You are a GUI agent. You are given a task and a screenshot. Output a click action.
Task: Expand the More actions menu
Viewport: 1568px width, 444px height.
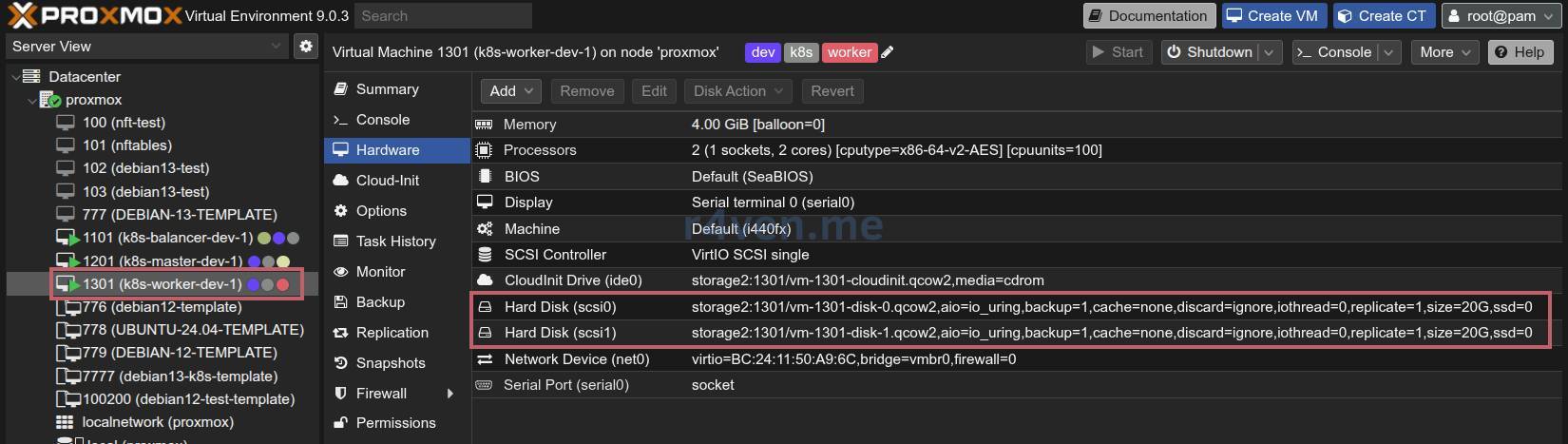1444,52
